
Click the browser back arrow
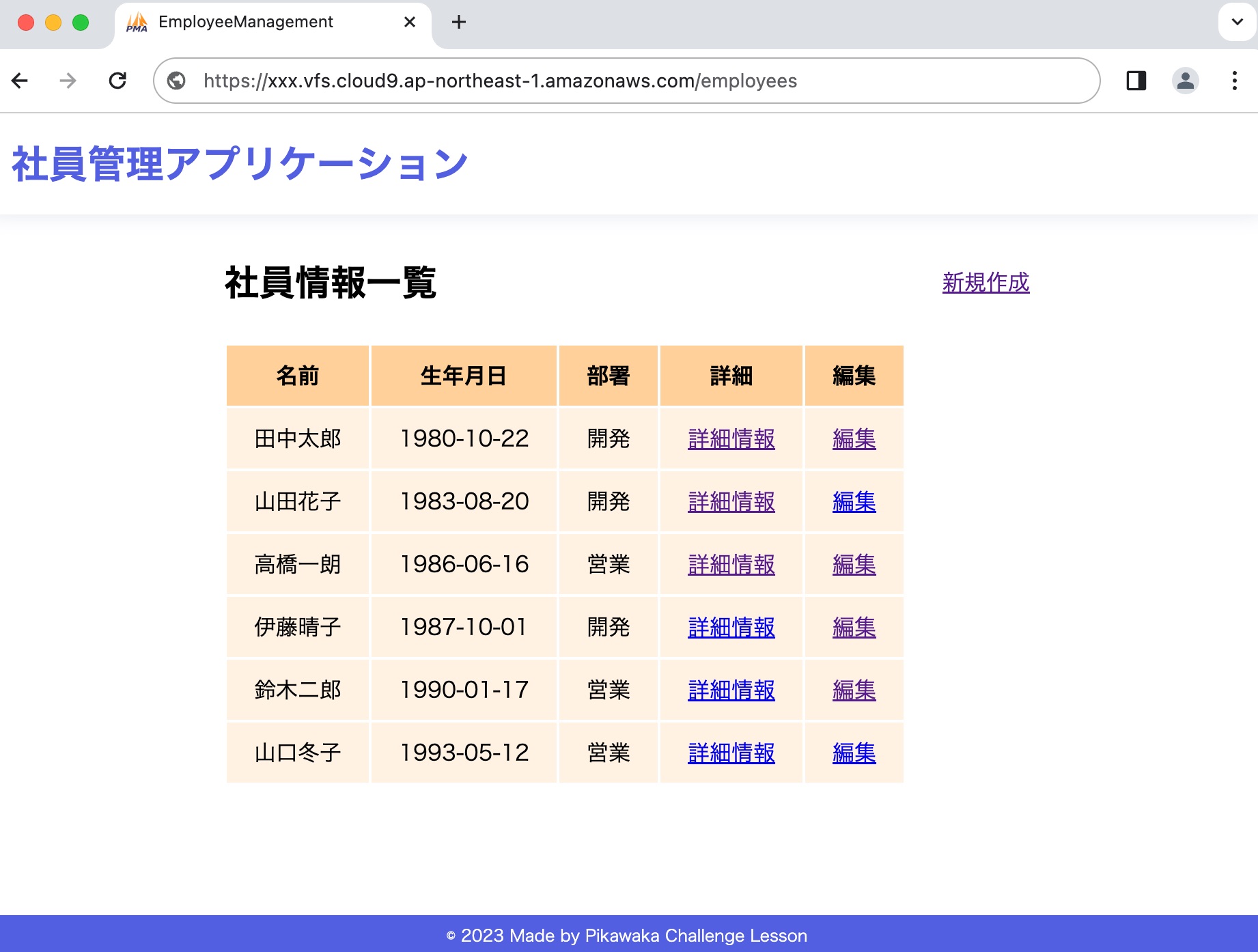(x=20, y=81)
